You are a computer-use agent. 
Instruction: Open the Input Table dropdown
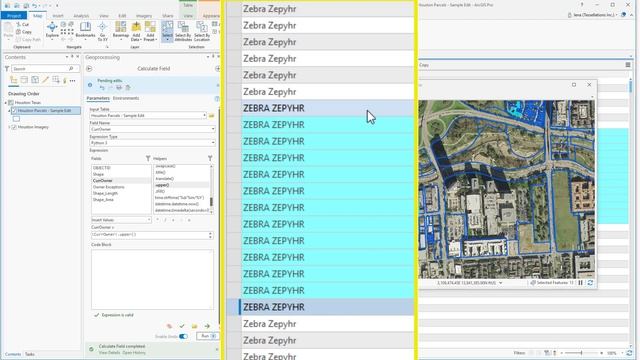point(204,116)
